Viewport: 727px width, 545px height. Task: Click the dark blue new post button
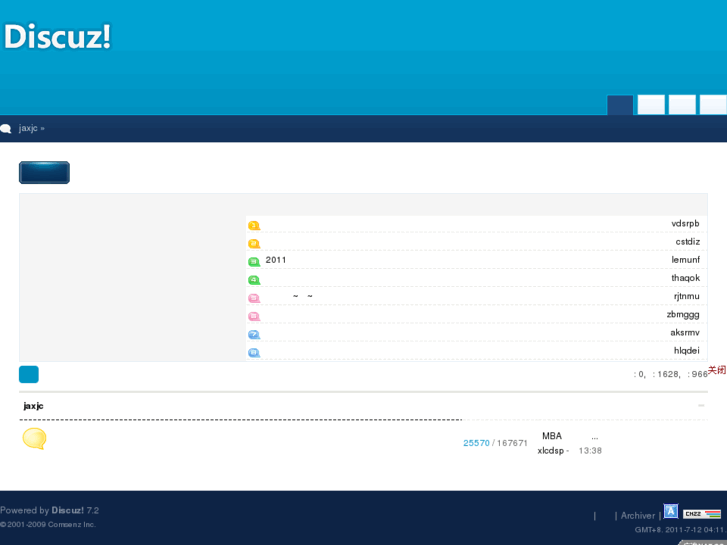(45, 173)
